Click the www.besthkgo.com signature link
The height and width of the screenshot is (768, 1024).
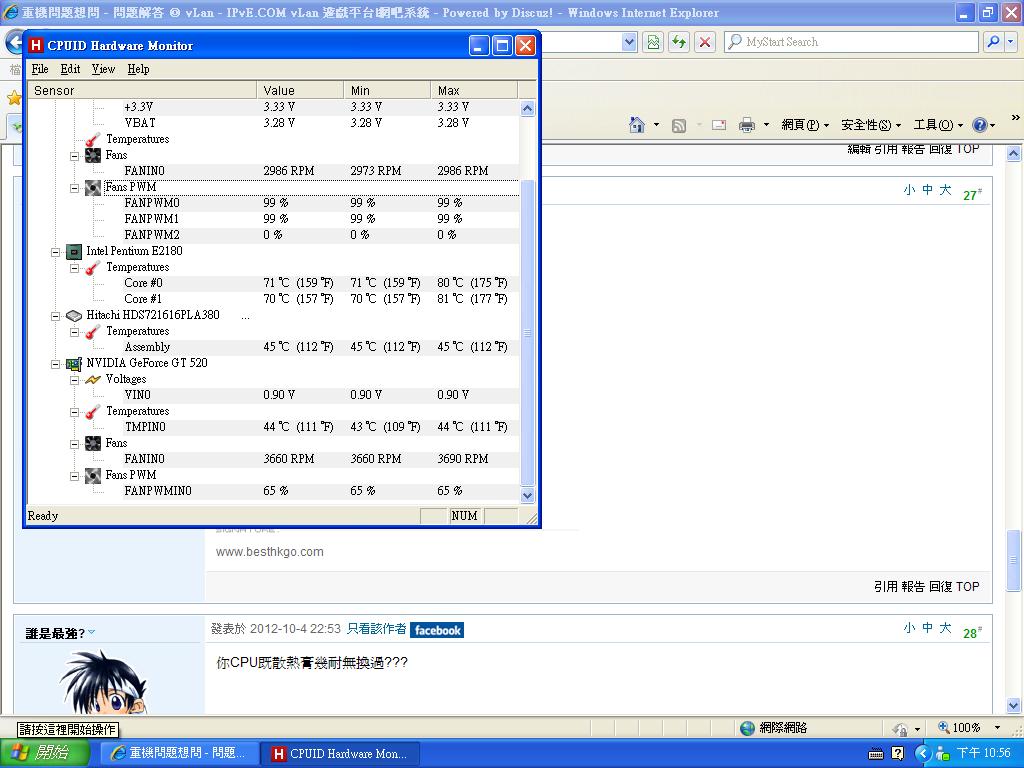270,552
